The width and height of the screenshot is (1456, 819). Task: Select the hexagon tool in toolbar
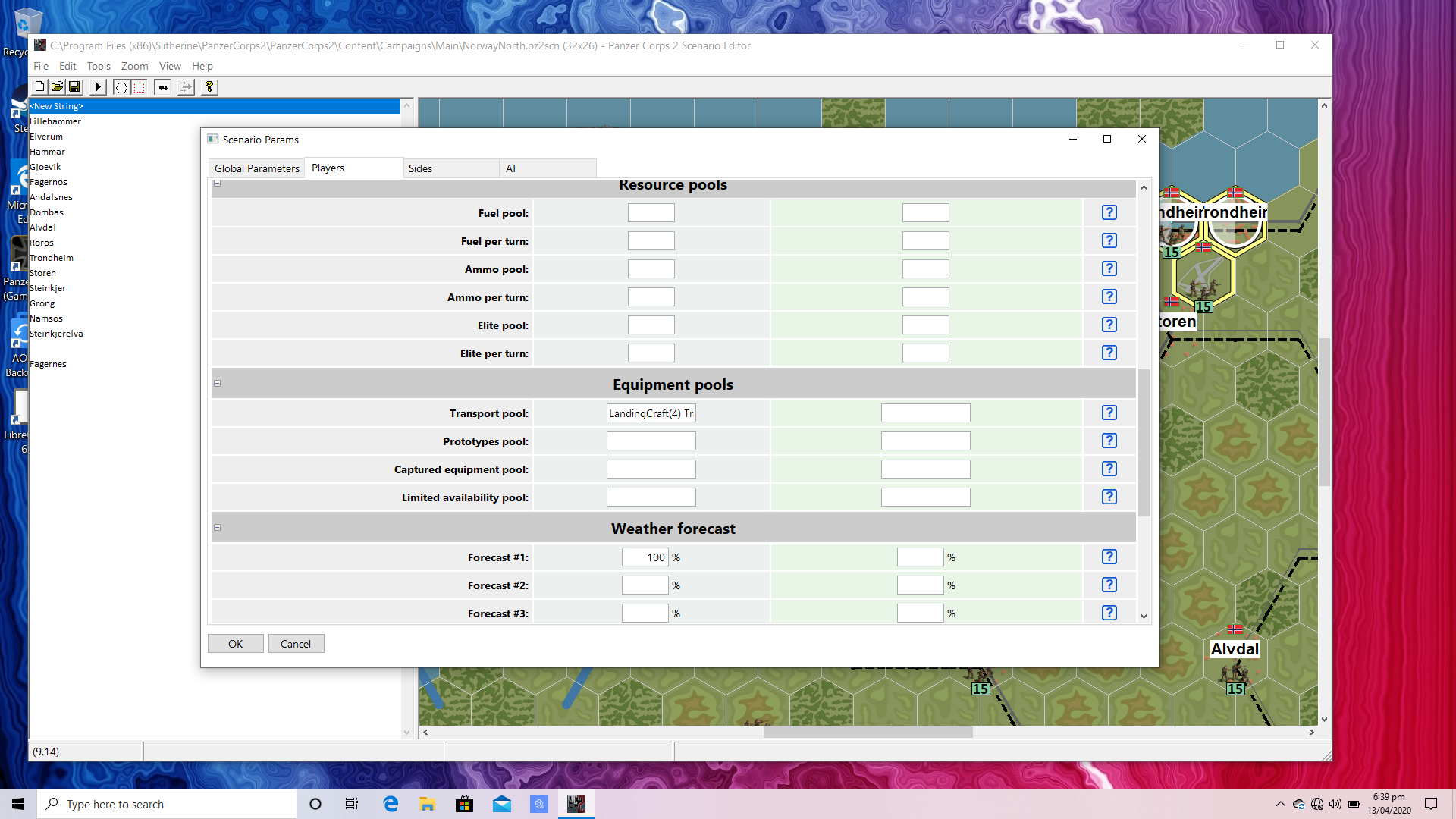pyautogui.click(x=121, y=87)
